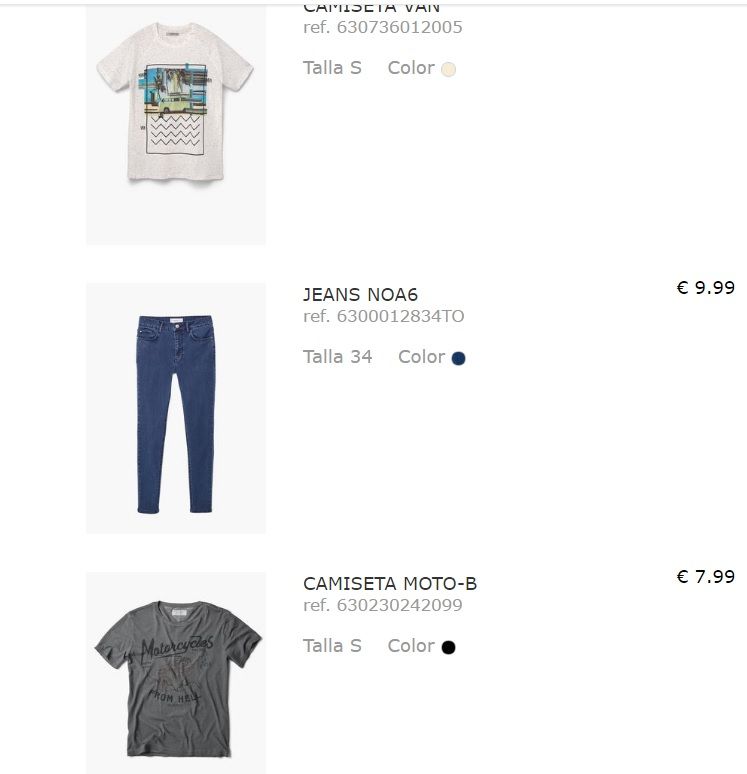The height and width of the screenshot is (774, 747).
Task: Click the Color label for Jeans Noa6
Action: point(422,356)
